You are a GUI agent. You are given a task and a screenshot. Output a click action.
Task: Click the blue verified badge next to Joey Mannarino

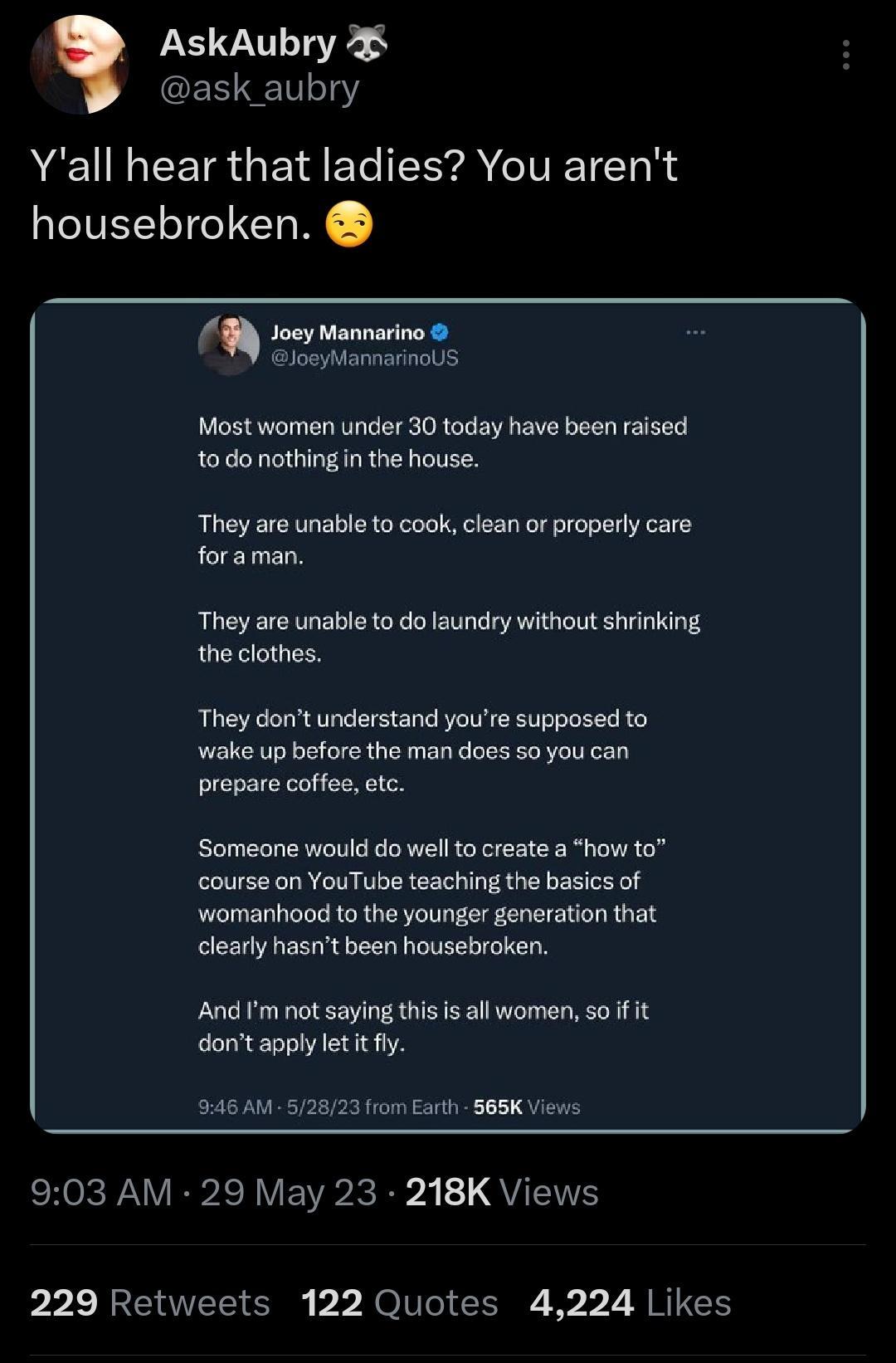coord(439,330)
